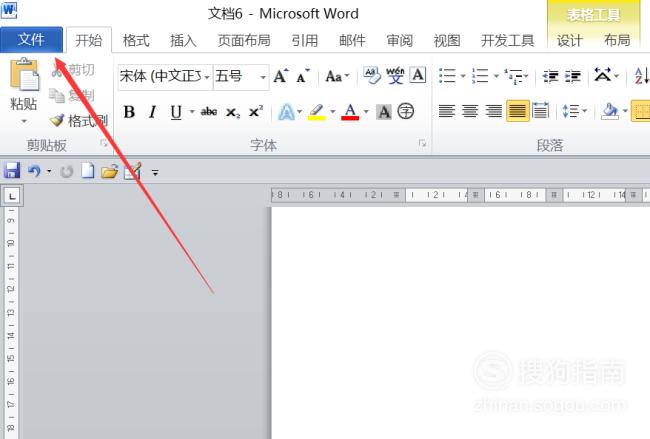Center align text
The height and width of the screenshot is (439, 650).
tap(470, 111)
